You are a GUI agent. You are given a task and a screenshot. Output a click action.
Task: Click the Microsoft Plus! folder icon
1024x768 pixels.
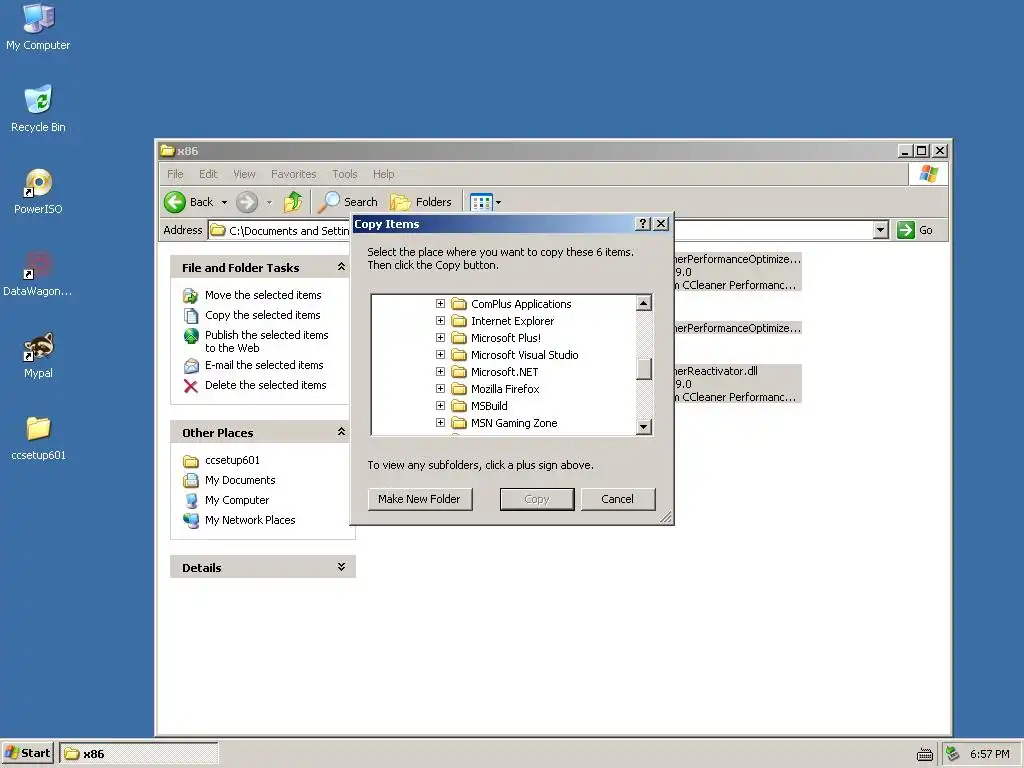(459, 338)
